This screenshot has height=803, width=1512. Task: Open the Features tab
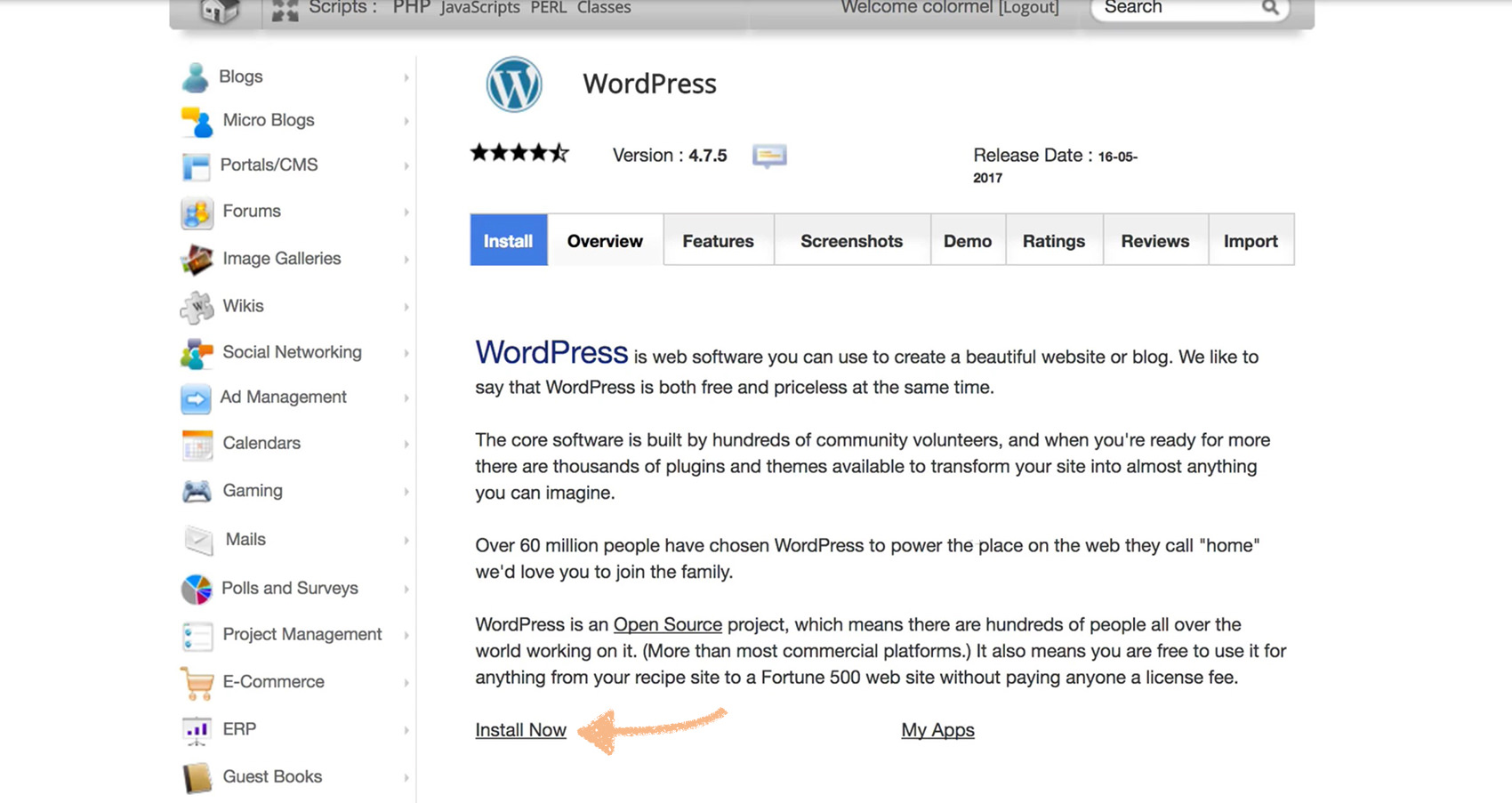coord(719,240)
